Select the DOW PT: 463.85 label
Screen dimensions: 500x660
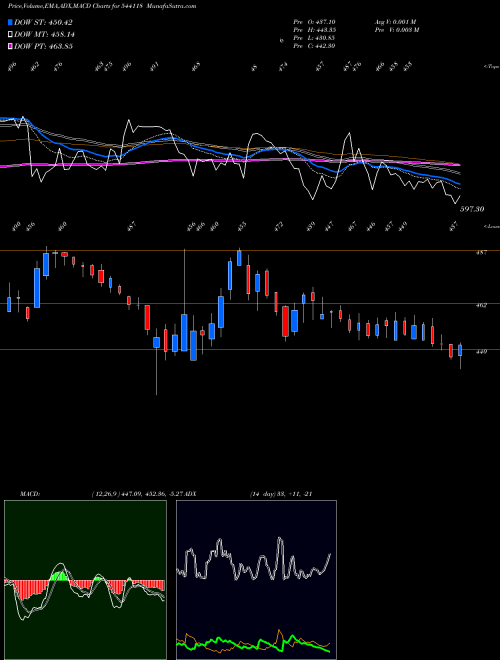[43, 46]
